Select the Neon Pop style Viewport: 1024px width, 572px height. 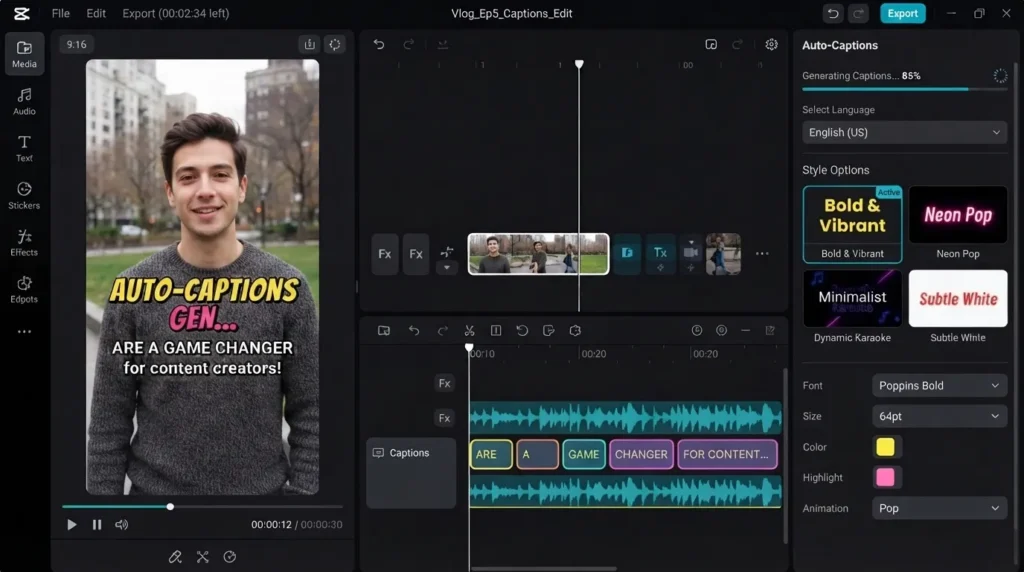point(958,224)
